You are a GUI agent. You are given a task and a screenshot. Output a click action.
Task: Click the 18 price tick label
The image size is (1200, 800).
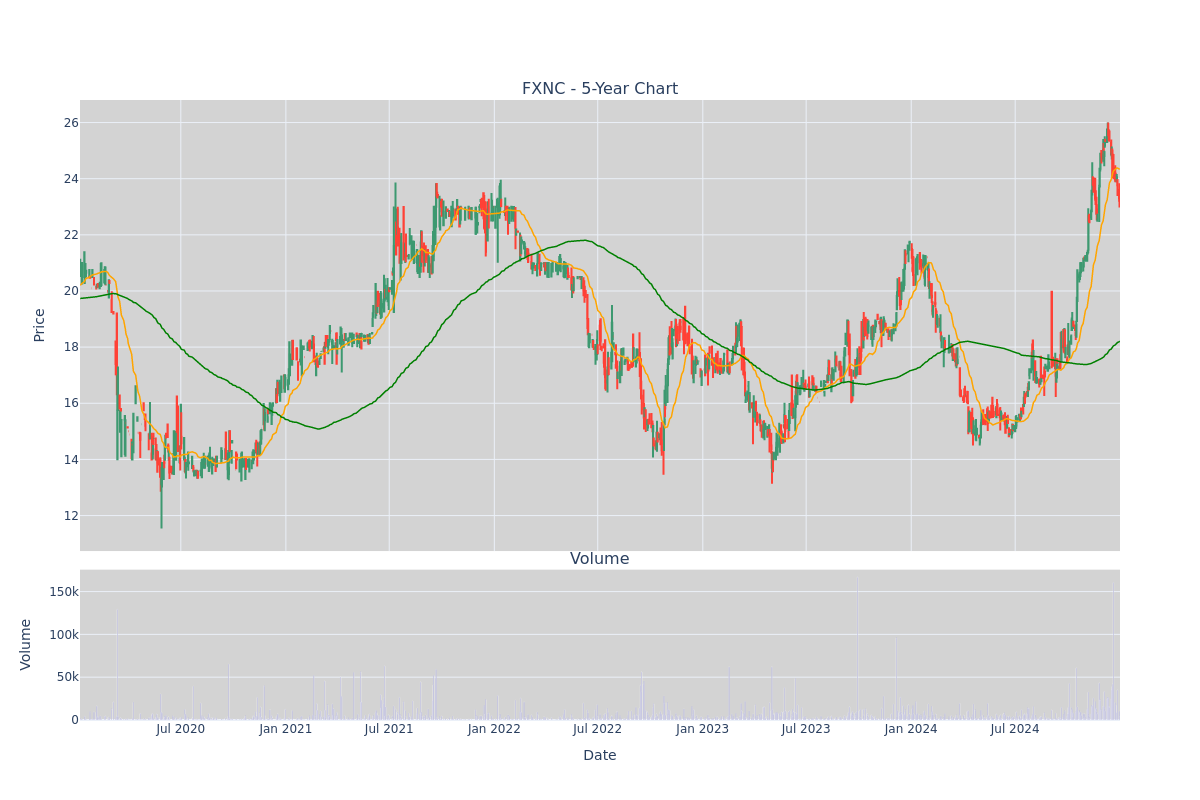tap(71, 347)
